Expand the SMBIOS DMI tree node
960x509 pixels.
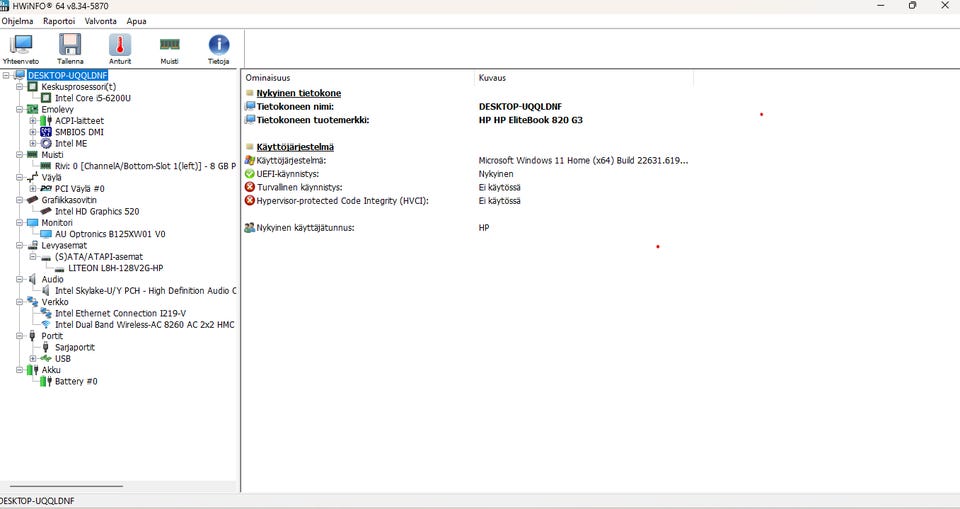tap(33, 132)
